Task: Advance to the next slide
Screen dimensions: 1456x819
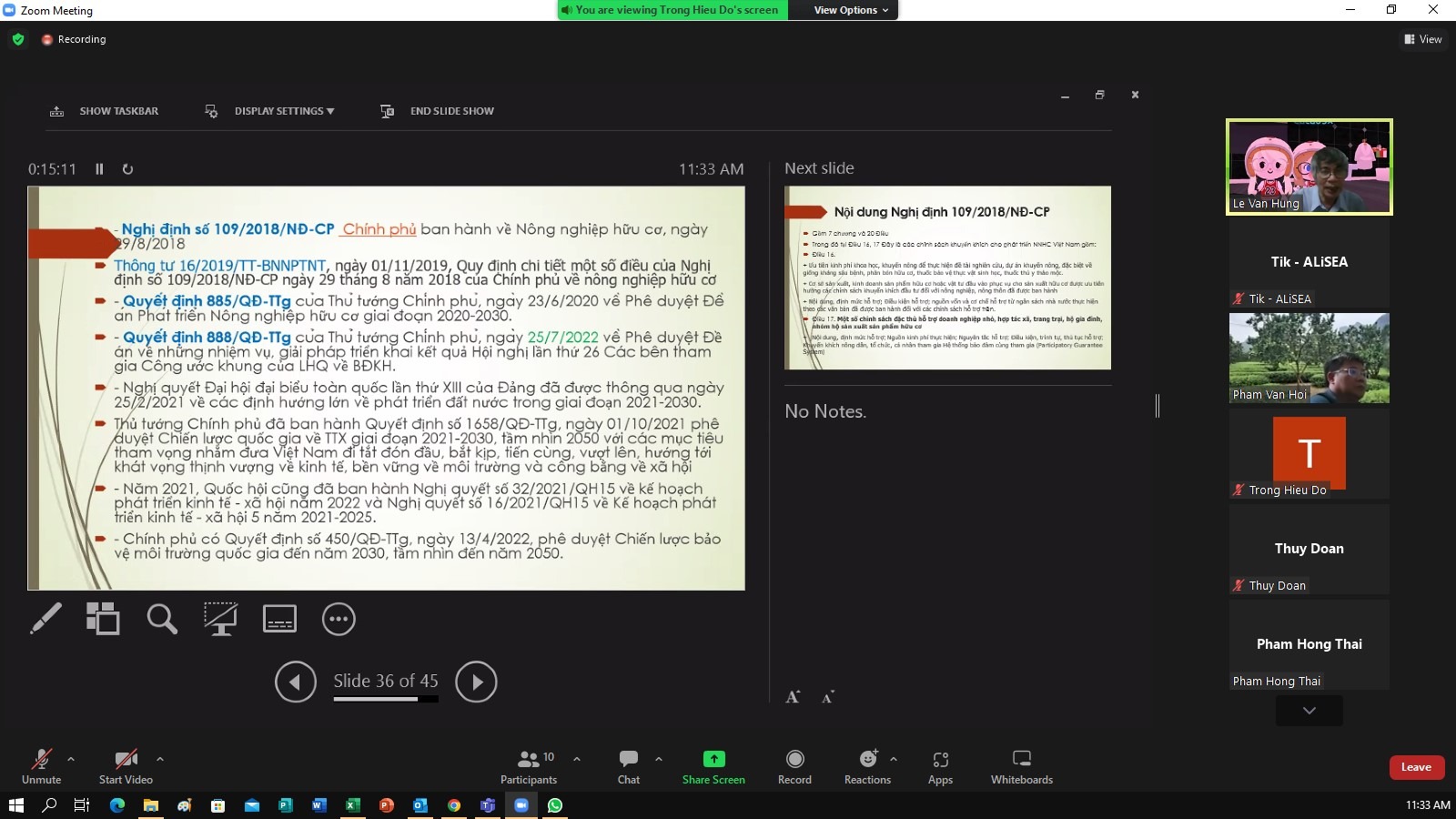Action: point(476,682)
